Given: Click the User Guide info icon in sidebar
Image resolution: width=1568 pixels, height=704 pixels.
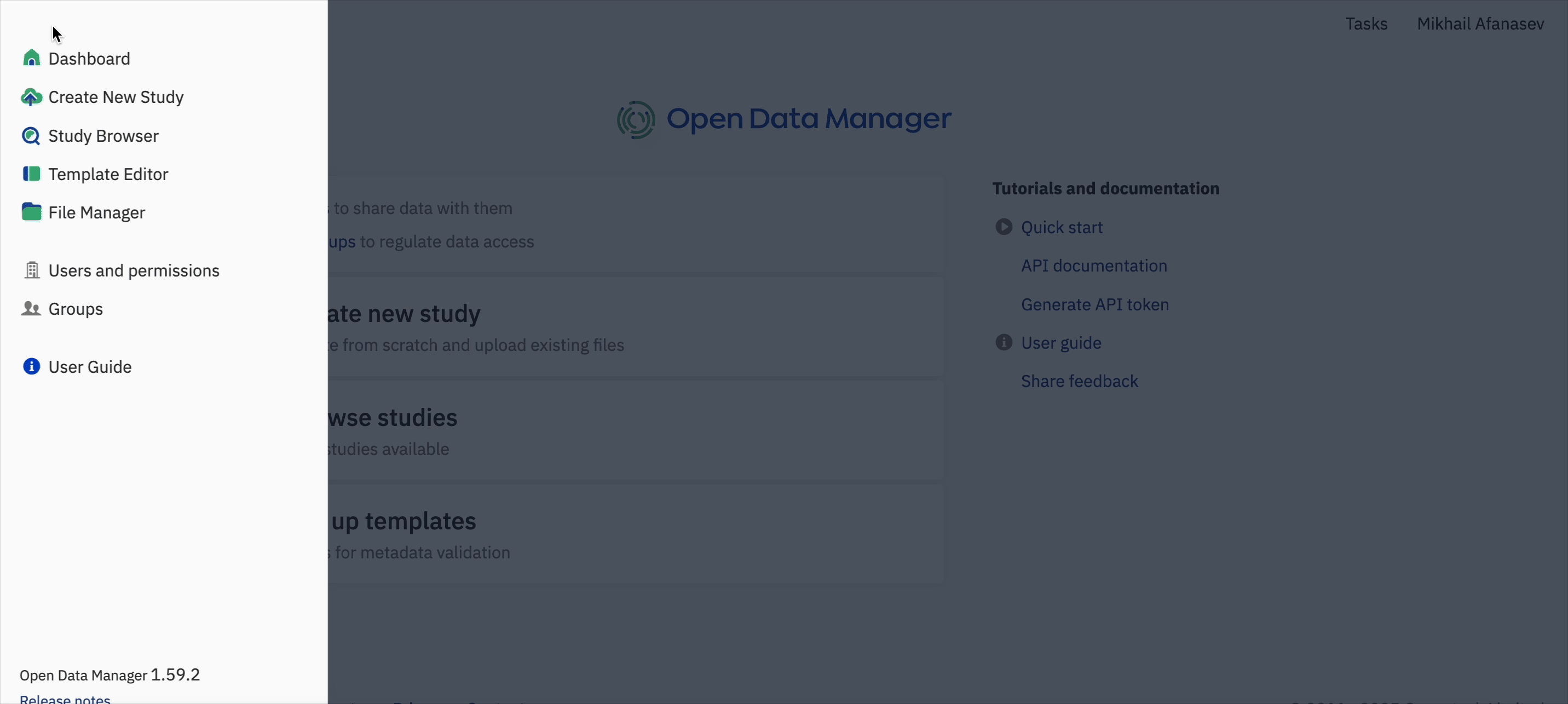Looking at the screenshot, I should coord(31,366).
